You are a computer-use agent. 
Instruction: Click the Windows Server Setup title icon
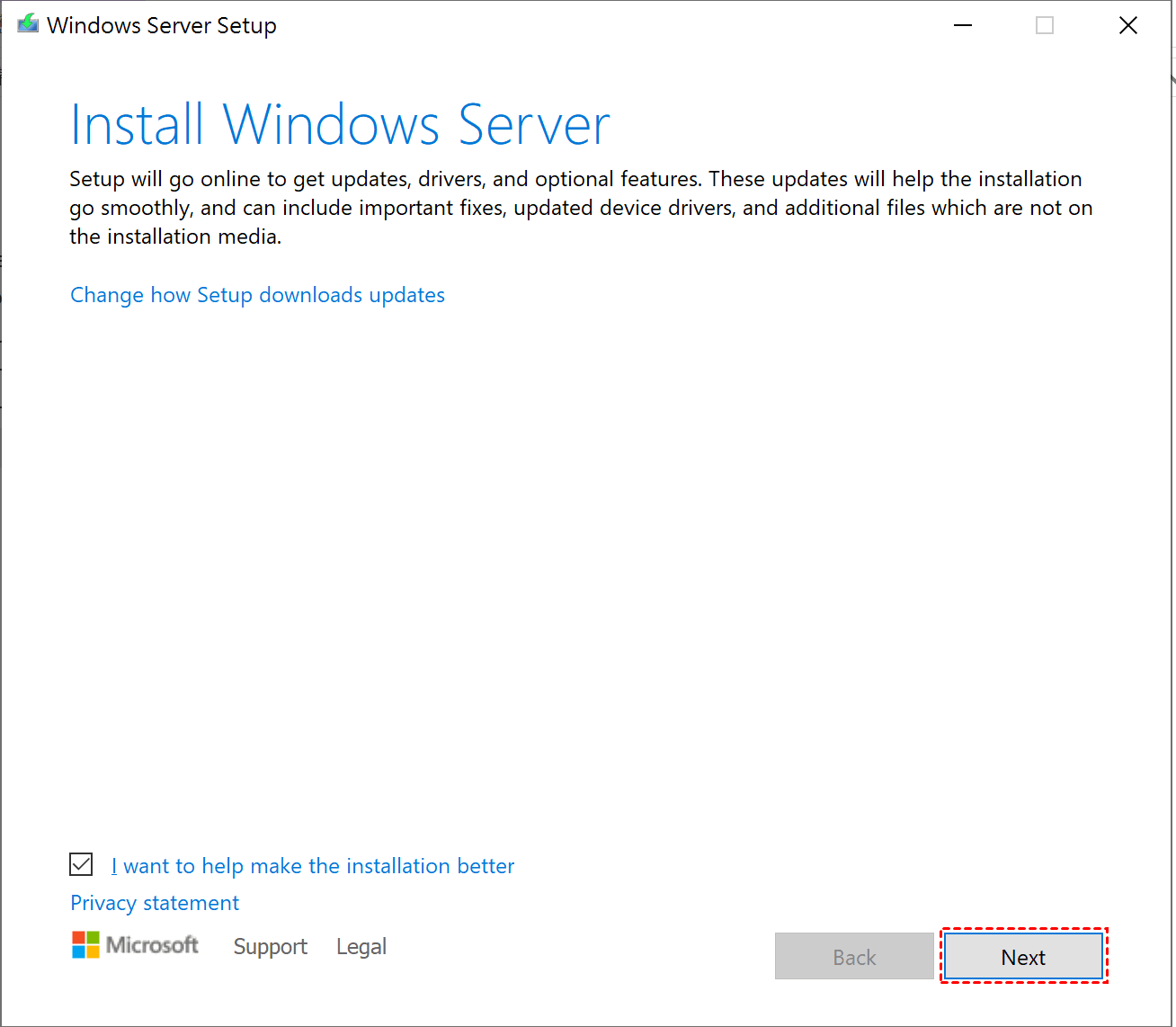28,24
